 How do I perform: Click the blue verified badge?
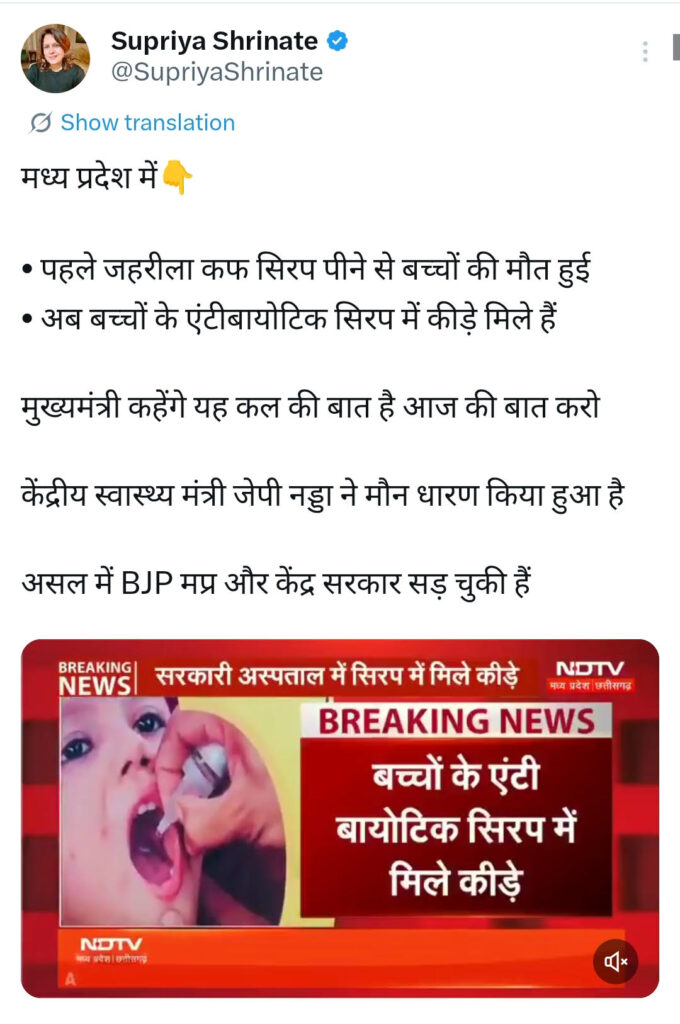pyautogui.click(x=337, y=41)
